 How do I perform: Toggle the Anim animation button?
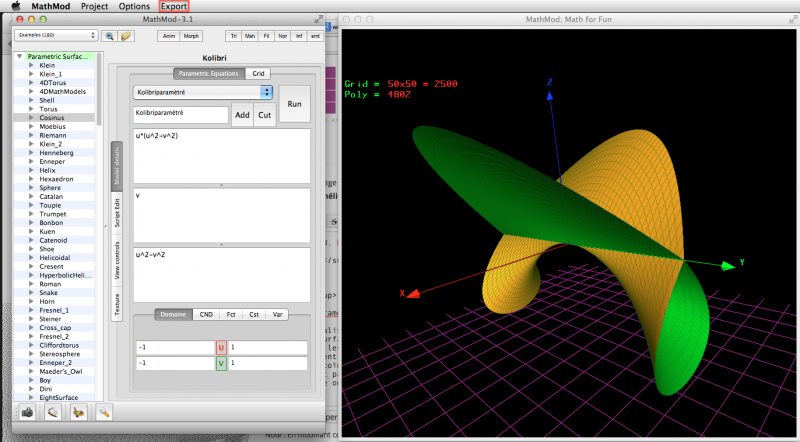coord(168,36)
